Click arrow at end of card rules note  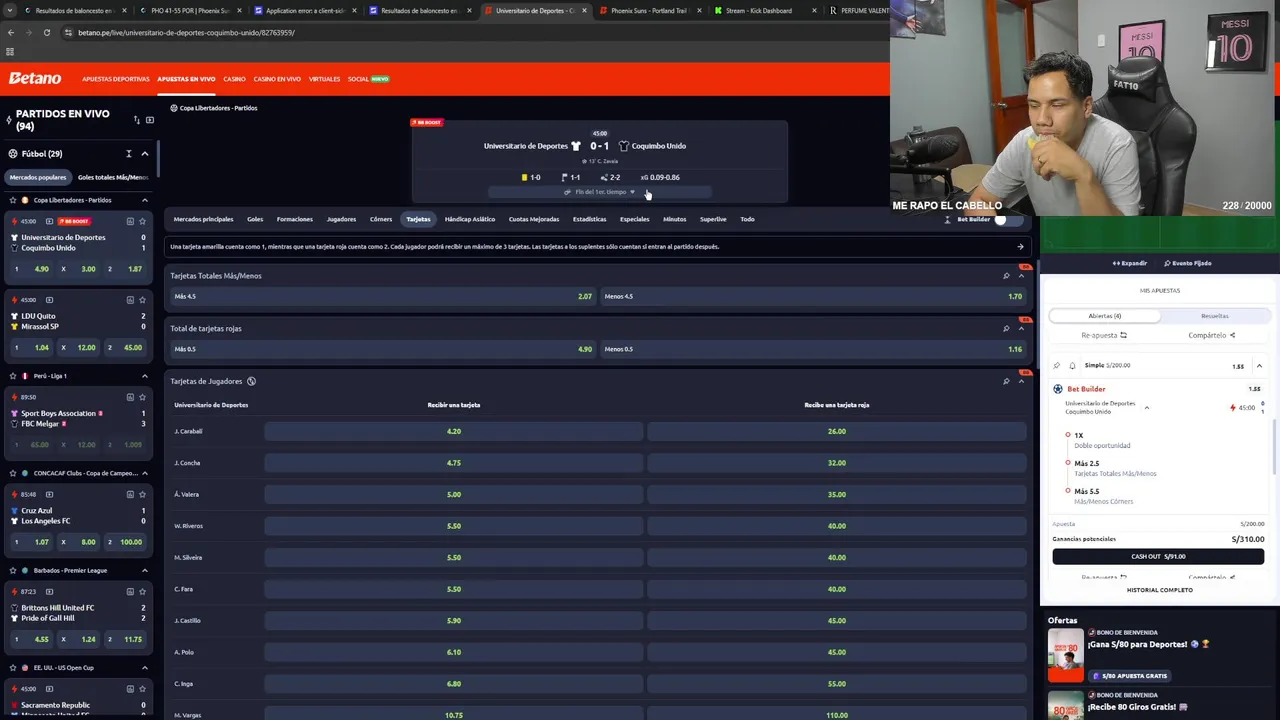tap(1020, 246)
